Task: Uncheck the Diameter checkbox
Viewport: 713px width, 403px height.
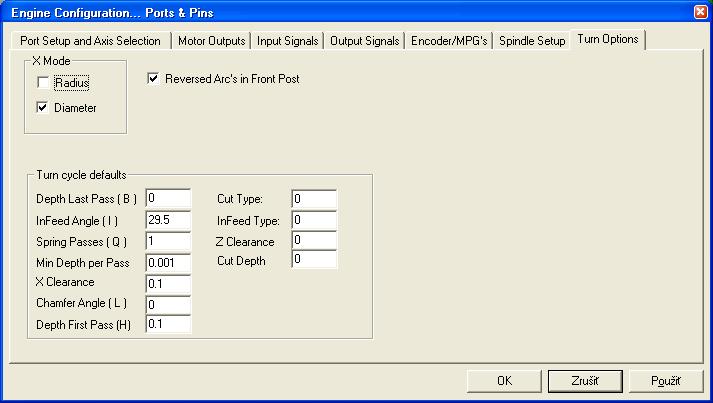Action: tap(43, 107)
